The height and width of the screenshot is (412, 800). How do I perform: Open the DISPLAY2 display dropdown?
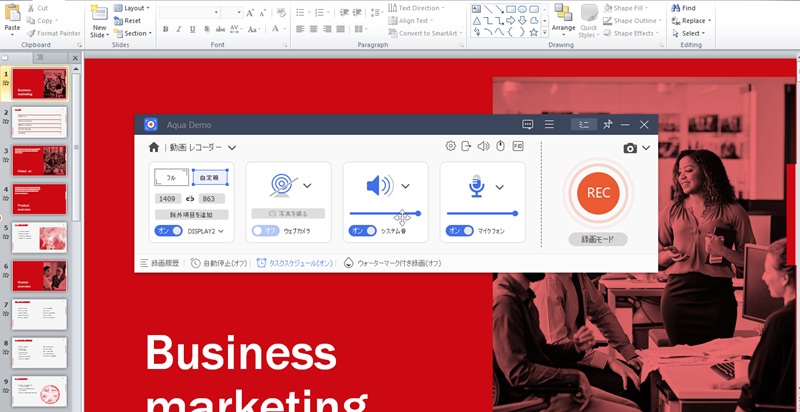[x=221, y=231]
